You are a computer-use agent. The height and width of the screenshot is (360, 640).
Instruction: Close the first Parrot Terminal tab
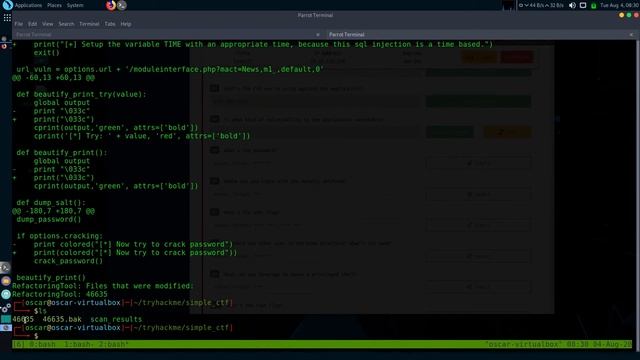318,35
